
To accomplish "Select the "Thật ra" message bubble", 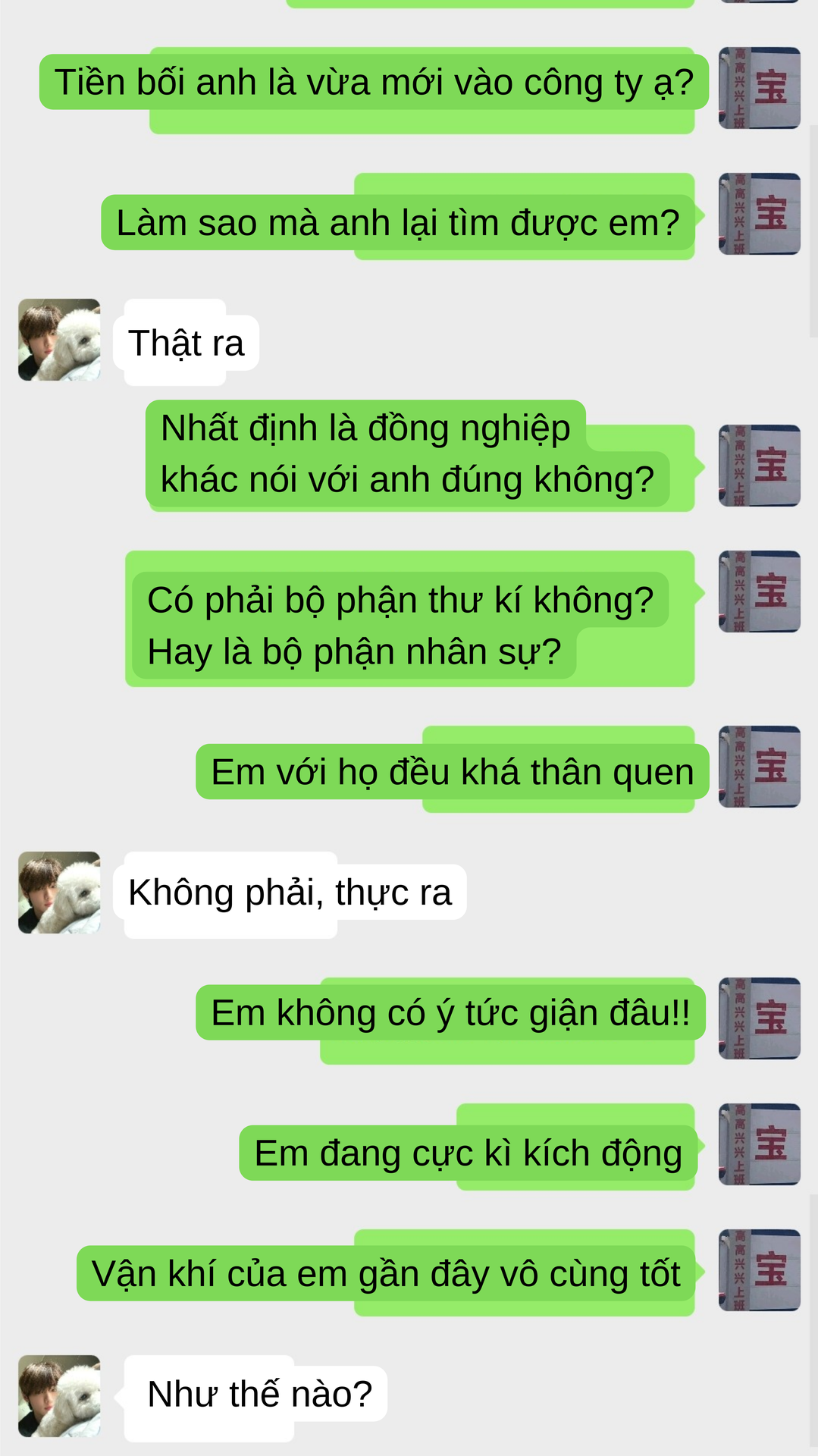I will [186, 343].
